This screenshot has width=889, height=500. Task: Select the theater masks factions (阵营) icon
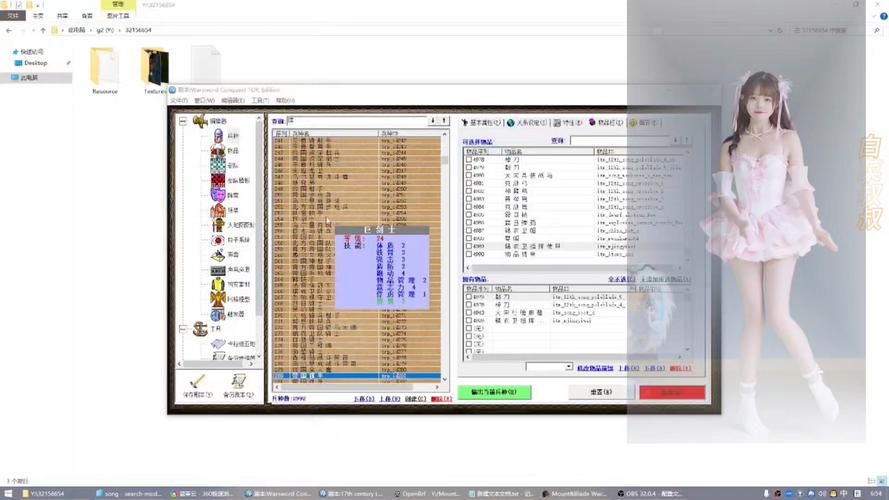tap(218, 195)
